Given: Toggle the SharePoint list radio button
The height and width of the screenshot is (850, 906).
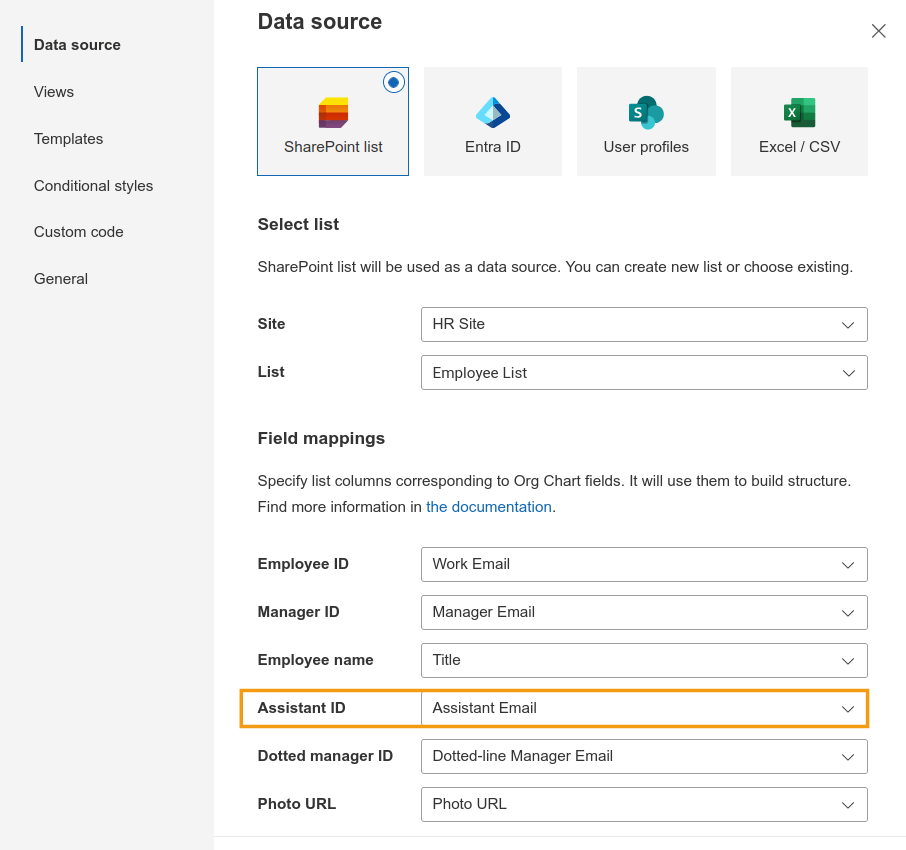Looking at the screenshot, I should tap(393, 83).
